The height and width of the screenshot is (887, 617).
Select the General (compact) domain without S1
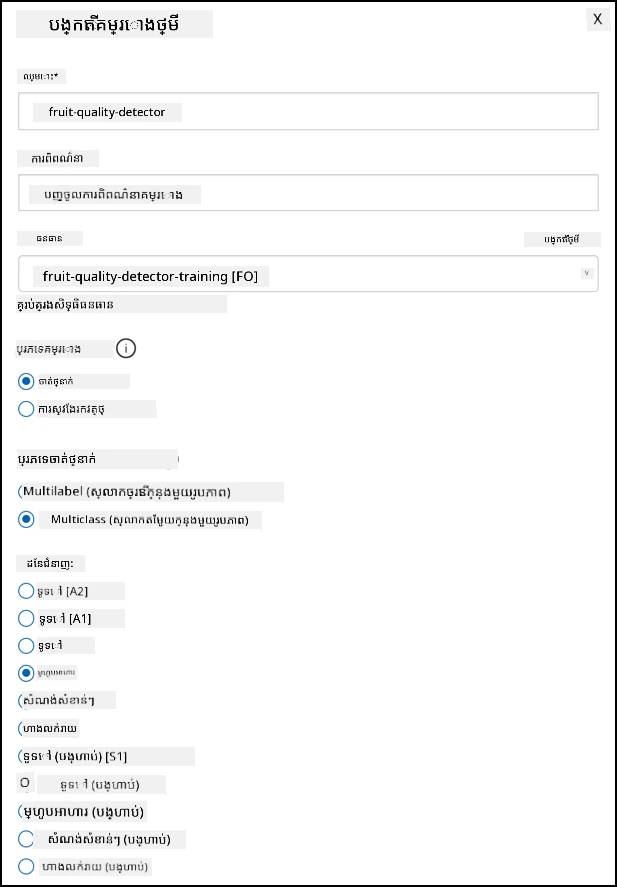[x=26, y=785]
